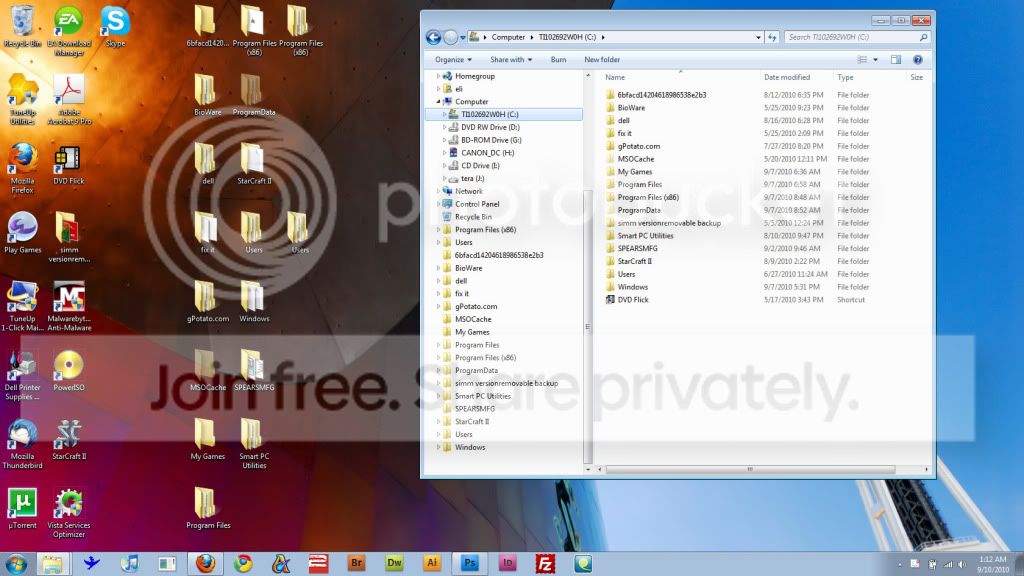Open Google Chrome from the taskbar
Viewport: 1024px width, 576px height.
(x=243, y=563)
